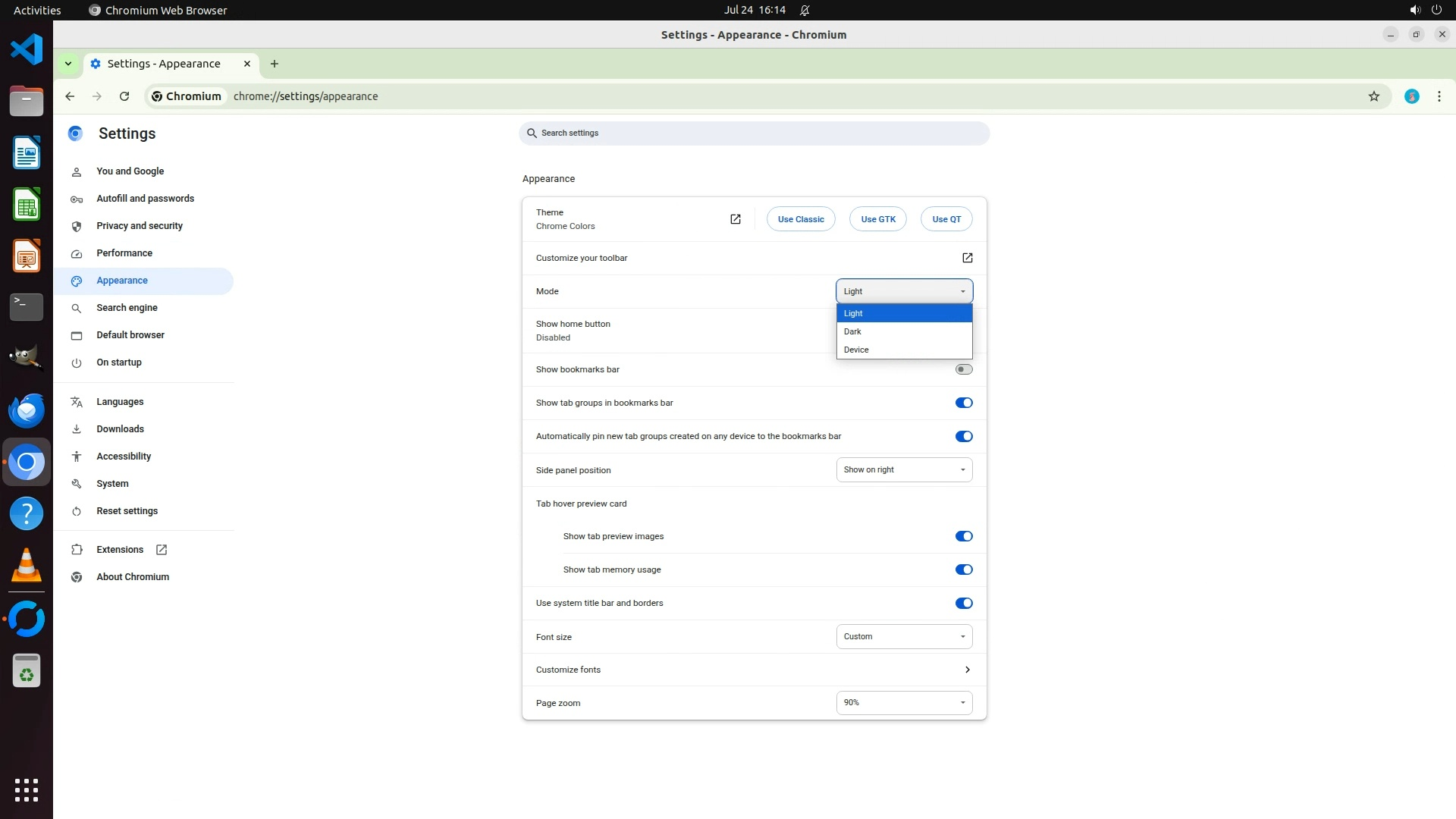Open the theme external link icon

pyautogui.click(x=735, y=219)
